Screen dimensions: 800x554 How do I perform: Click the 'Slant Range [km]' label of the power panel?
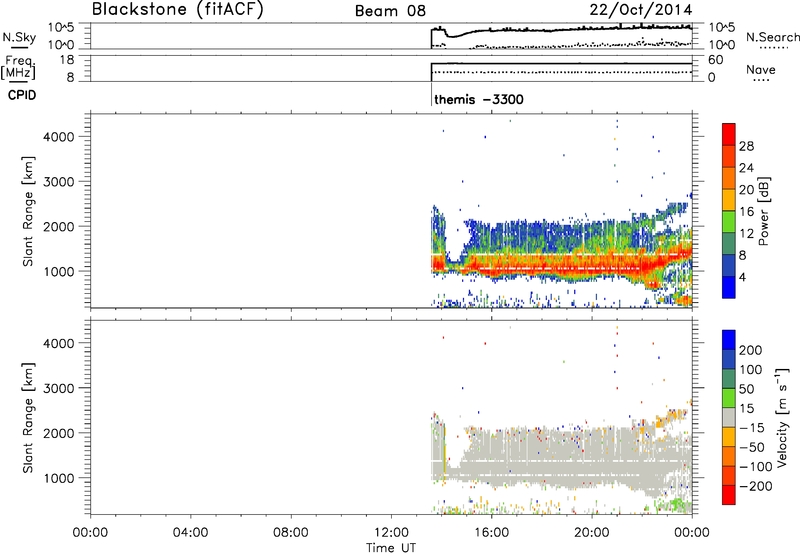coord(28,211)
